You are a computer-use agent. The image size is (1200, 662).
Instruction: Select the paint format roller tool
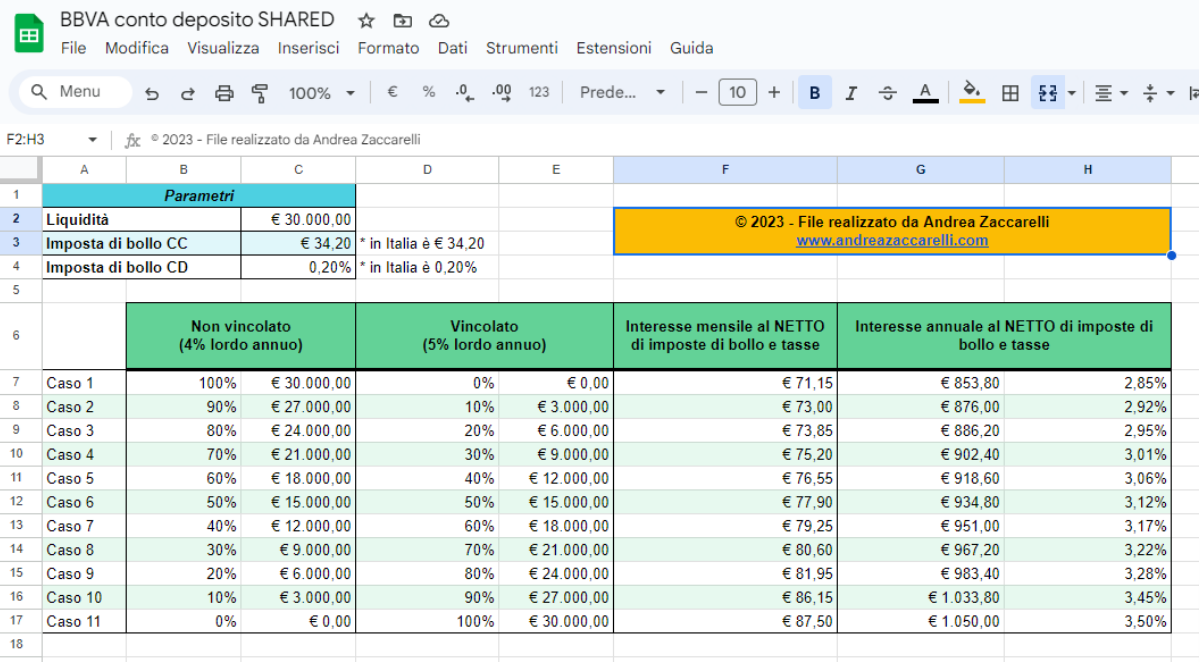click(x=260, y=93)
